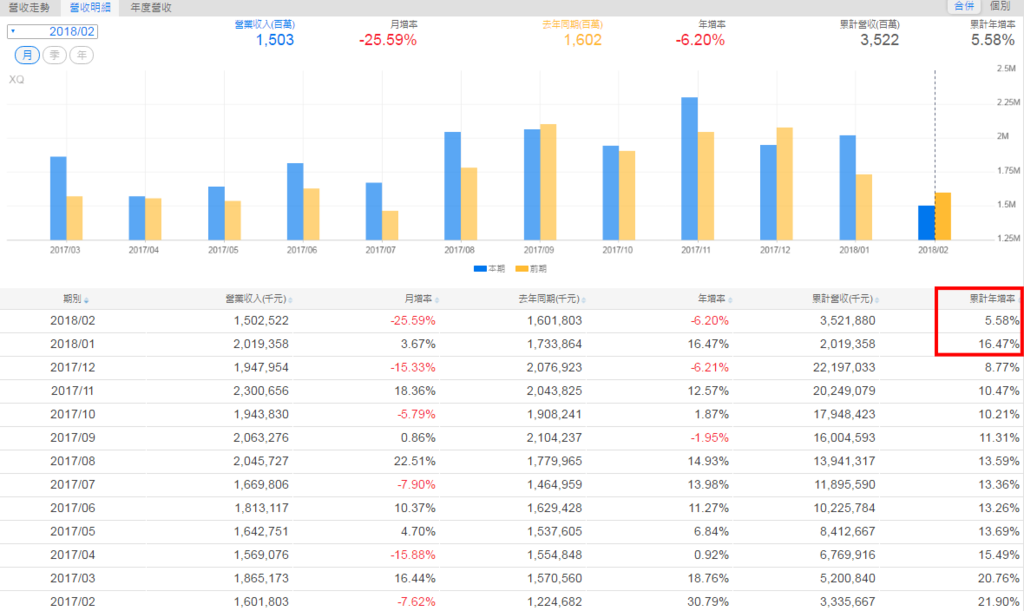Switch to 合併 view
Image resolution: width=1024 pixels, height=611 pixels.
964,6
